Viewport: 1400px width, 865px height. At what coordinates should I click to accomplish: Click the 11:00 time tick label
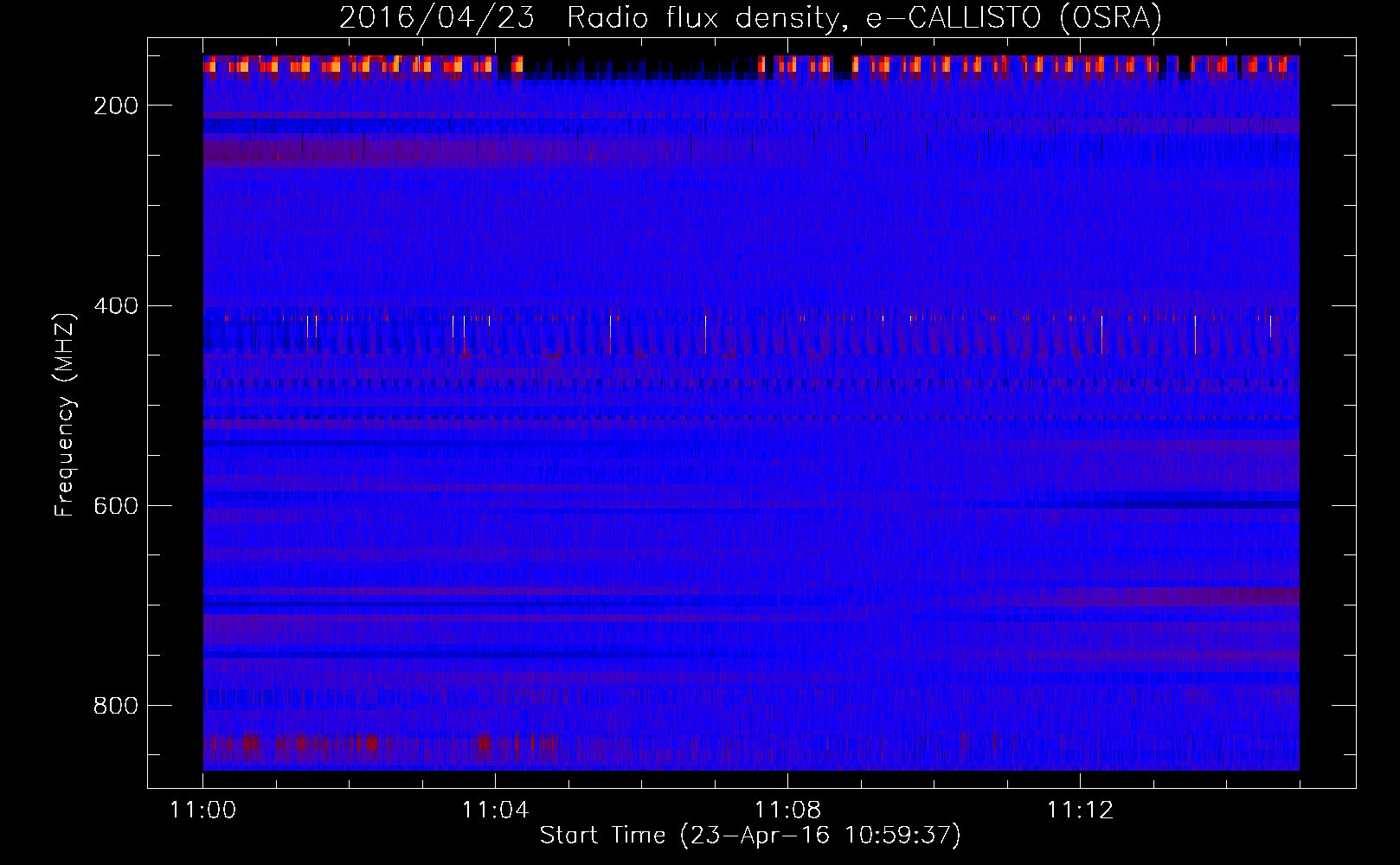tap(203, 810)
